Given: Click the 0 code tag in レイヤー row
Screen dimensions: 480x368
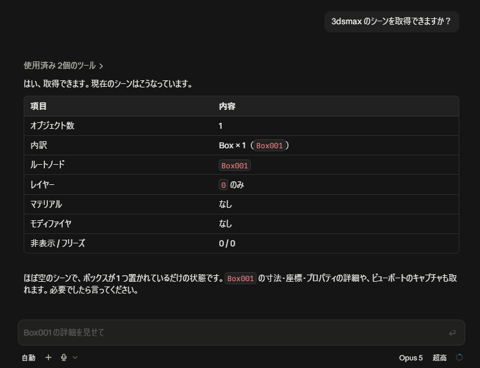Looking at the screenshot, I should [223, 185].
